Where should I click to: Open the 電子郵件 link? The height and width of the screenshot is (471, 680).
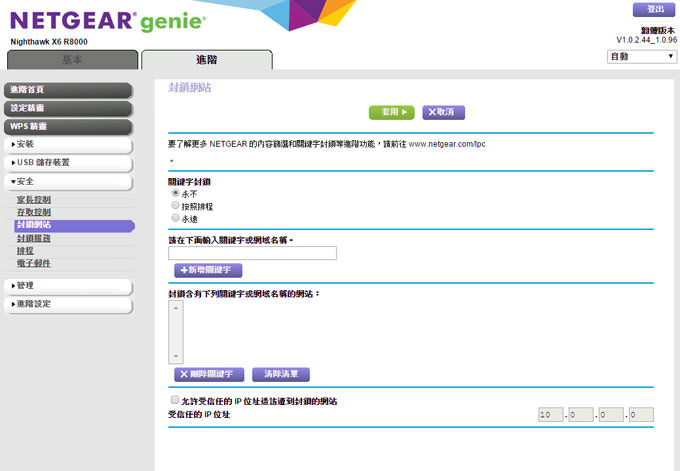click(34, 263)
